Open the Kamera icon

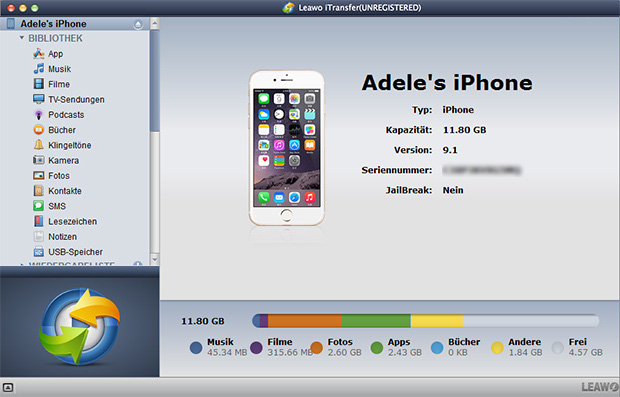(x=38, y=160)
